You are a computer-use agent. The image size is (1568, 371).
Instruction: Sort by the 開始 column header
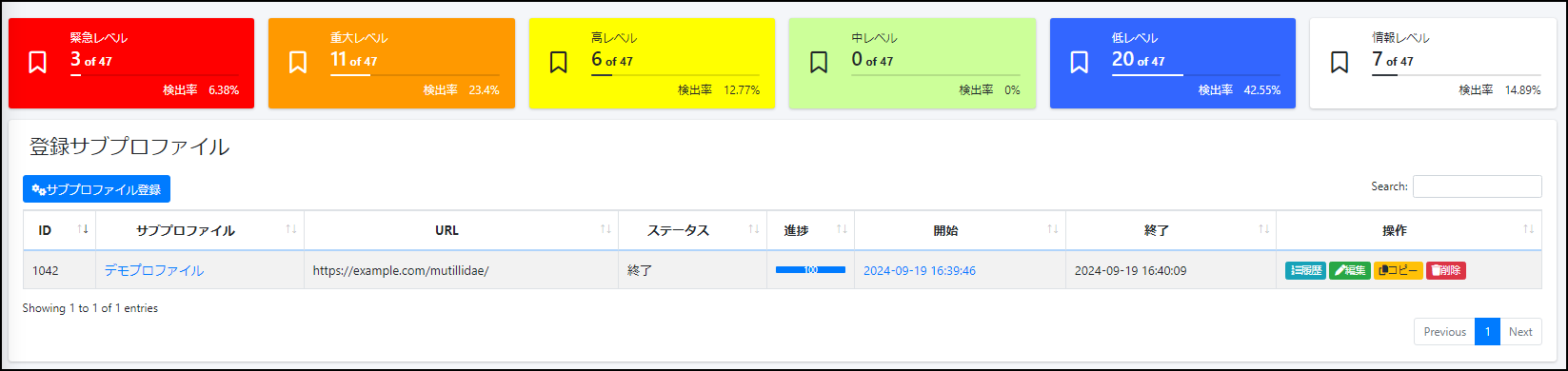tap(960, 230)
